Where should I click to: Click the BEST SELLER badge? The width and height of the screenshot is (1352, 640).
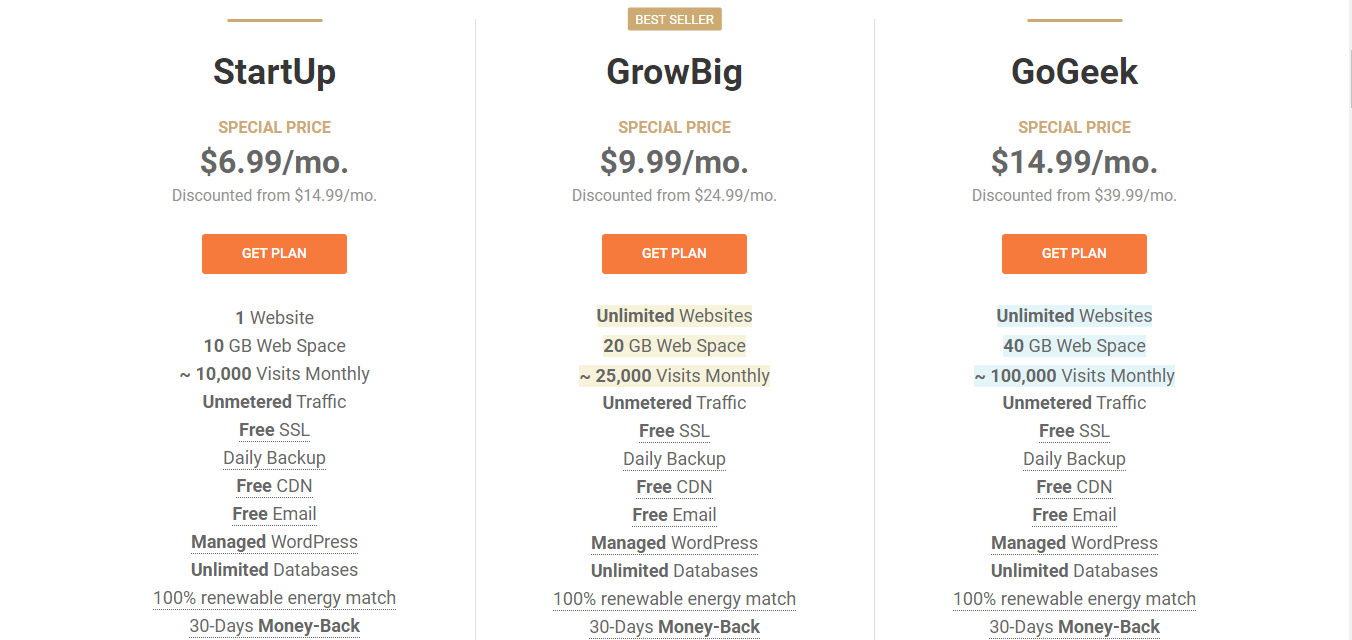click(674, 19)
